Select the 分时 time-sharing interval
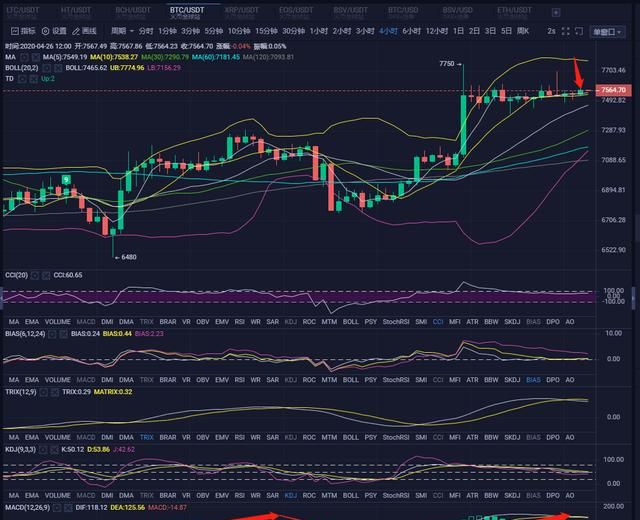640x520 pixels. (146, 31)
